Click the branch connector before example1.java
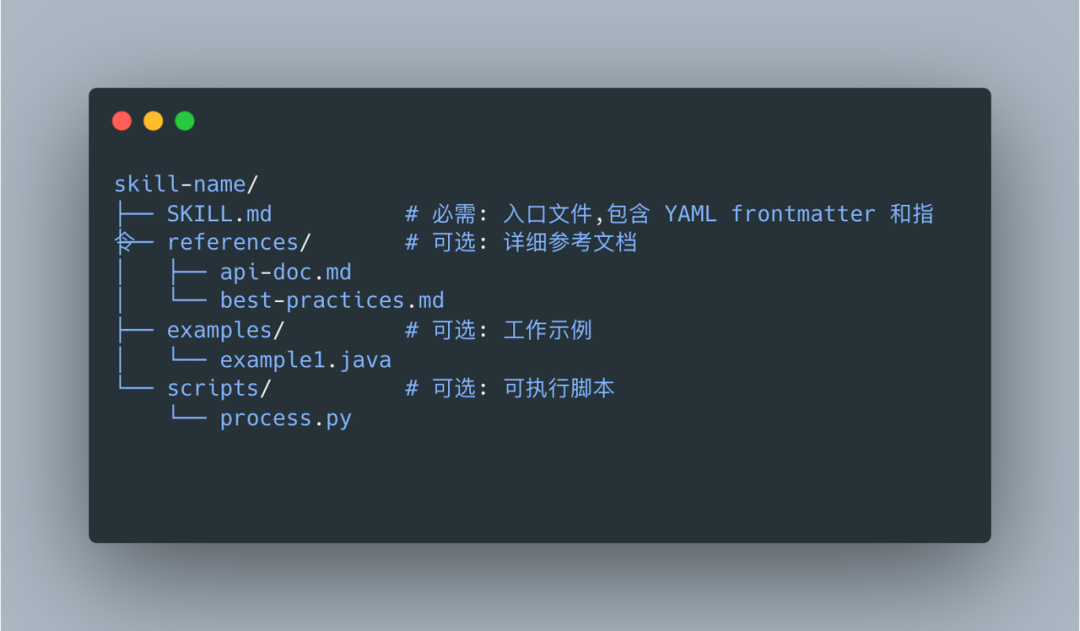The width and height of the screenshot is (1080, 631). [188, 355]
